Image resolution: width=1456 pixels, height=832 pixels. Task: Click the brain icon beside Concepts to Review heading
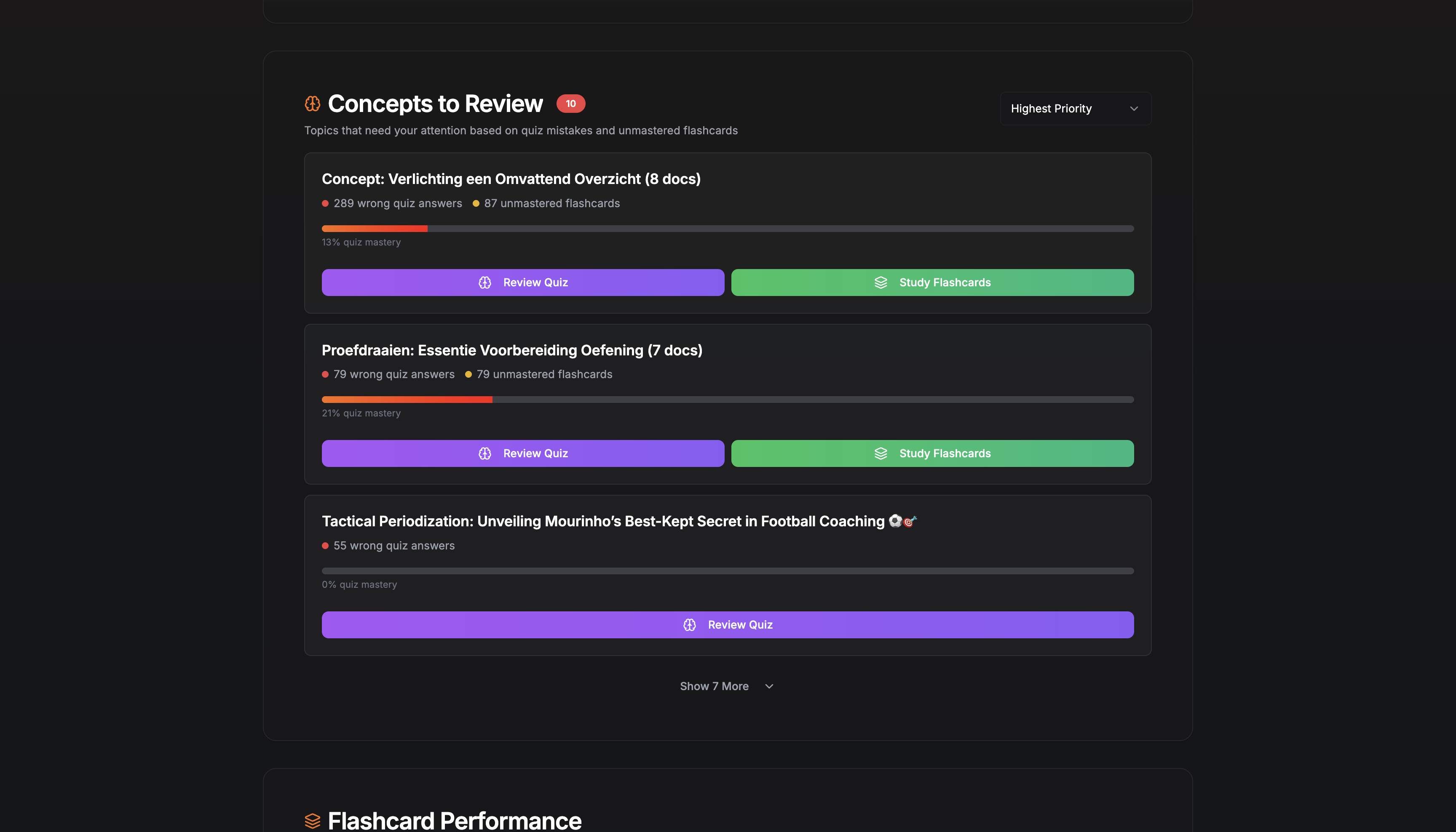point(312,104)
